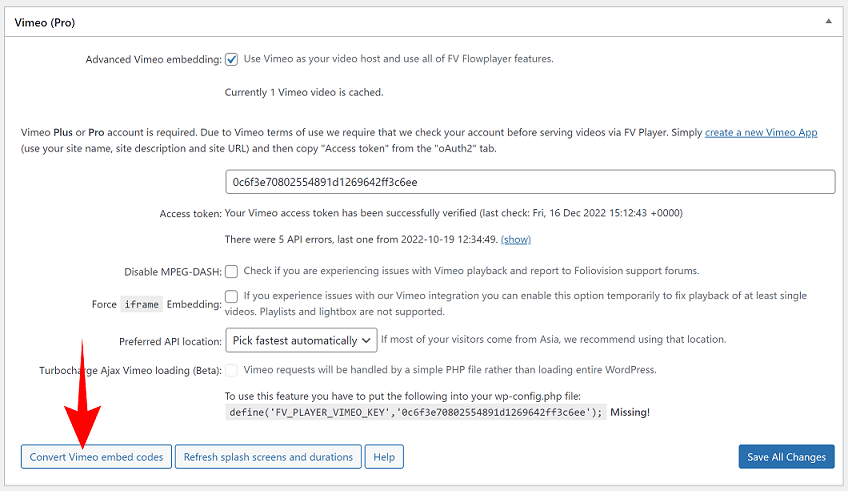The width and height of the screenshot is (848, 491).
Task: Click the Vimeo access token input field
Action: [x=530, y=182]
